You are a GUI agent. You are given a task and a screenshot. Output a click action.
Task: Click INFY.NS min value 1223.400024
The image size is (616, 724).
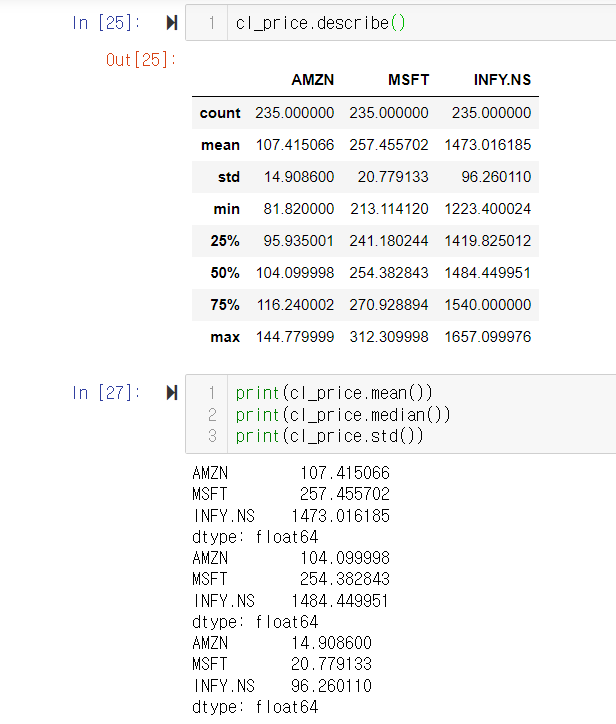click(488, 209)
